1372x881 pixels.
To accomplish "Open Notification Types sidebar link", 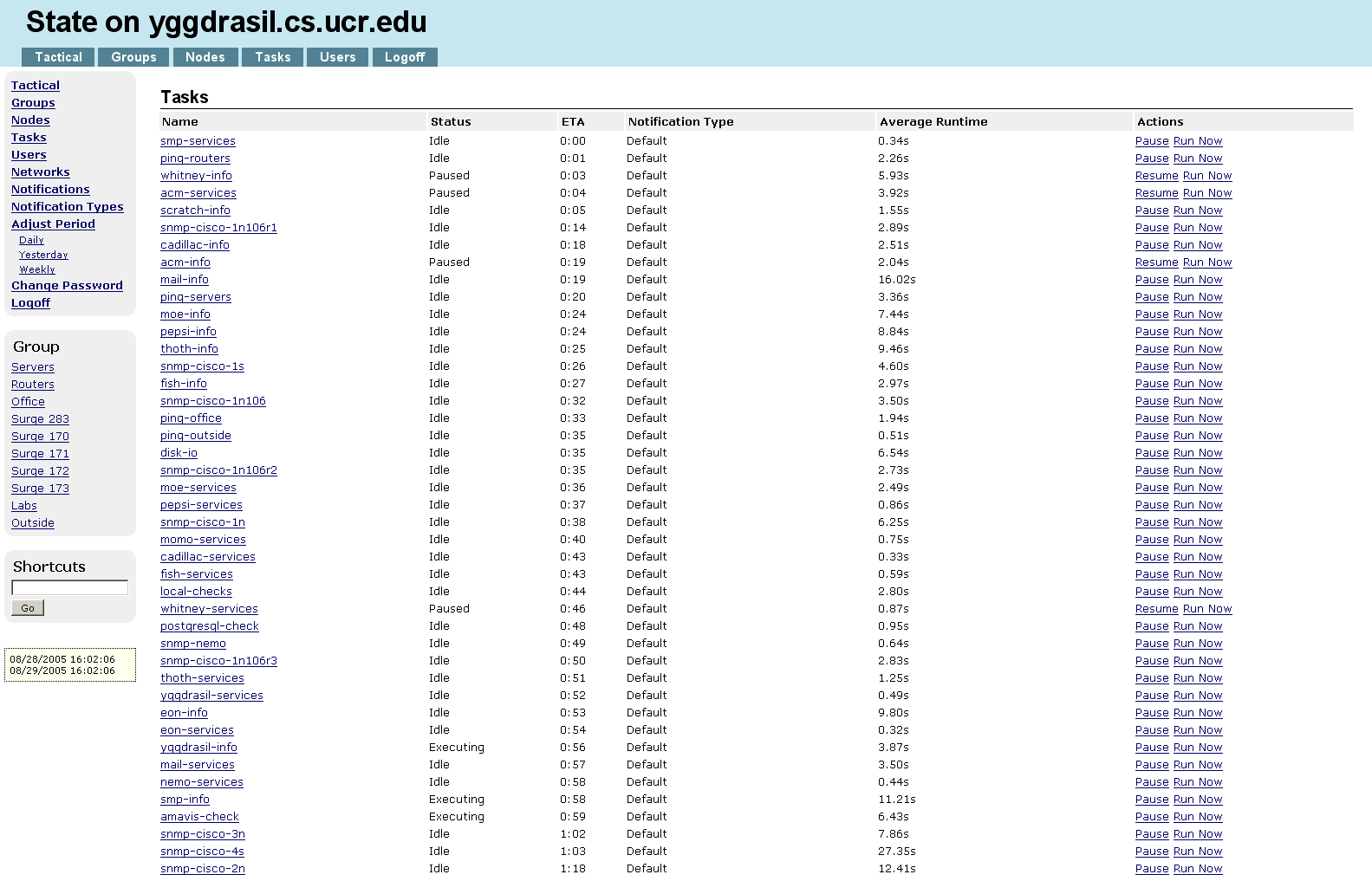I will click(68, 207).
